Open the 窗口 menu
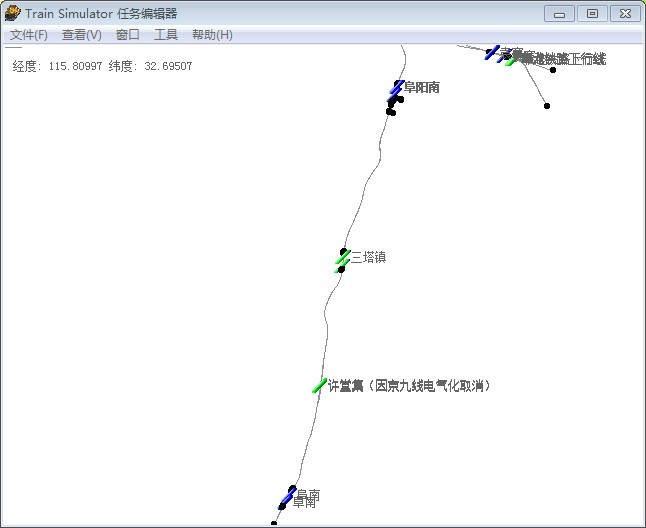The height and width of the screenshot is (528, 646). 128,35
